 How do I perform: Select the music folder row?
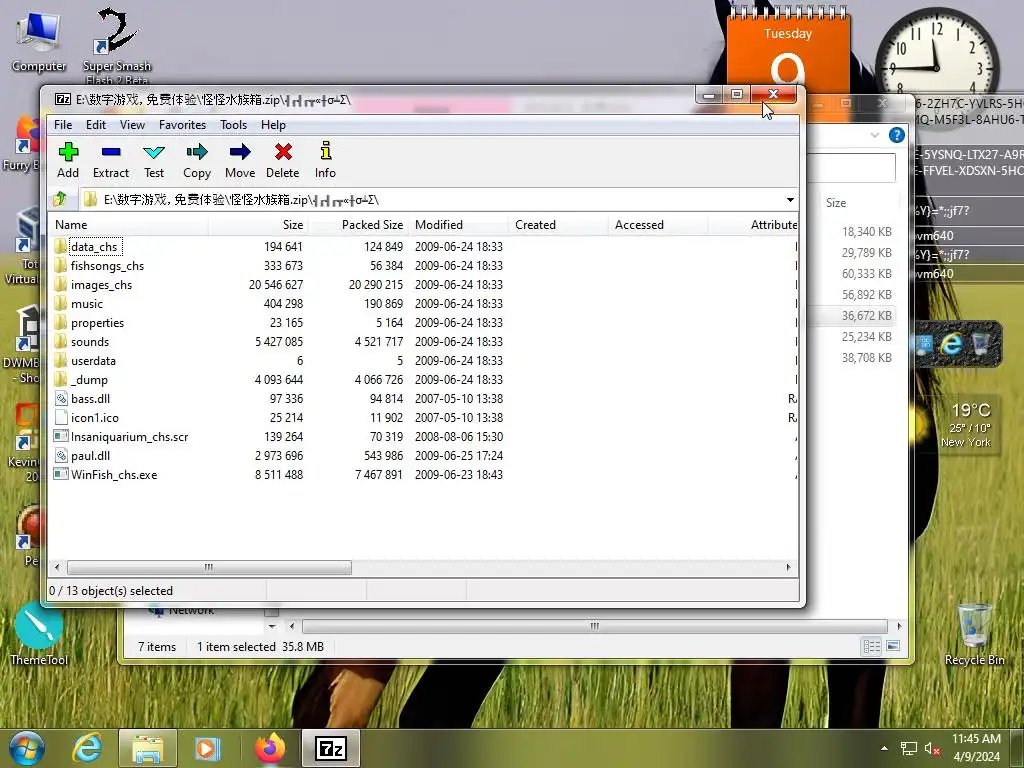[423, 304]
